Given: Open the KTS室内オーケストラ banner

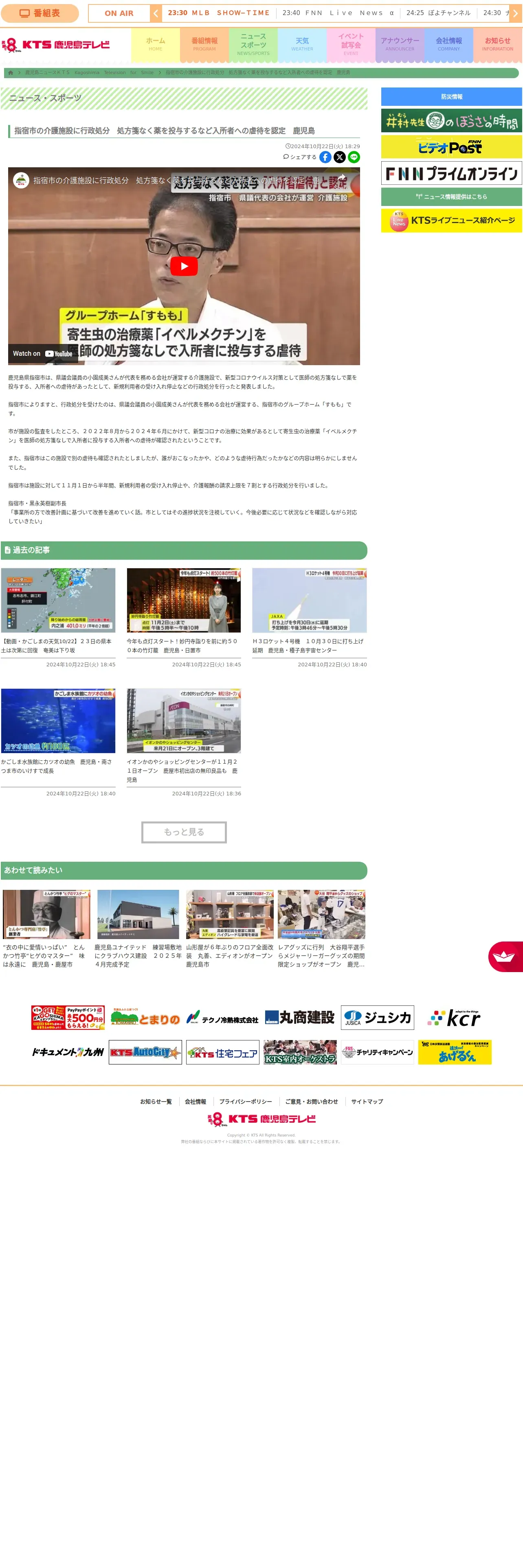Looking at the screenshot, I should [299, 1052].
